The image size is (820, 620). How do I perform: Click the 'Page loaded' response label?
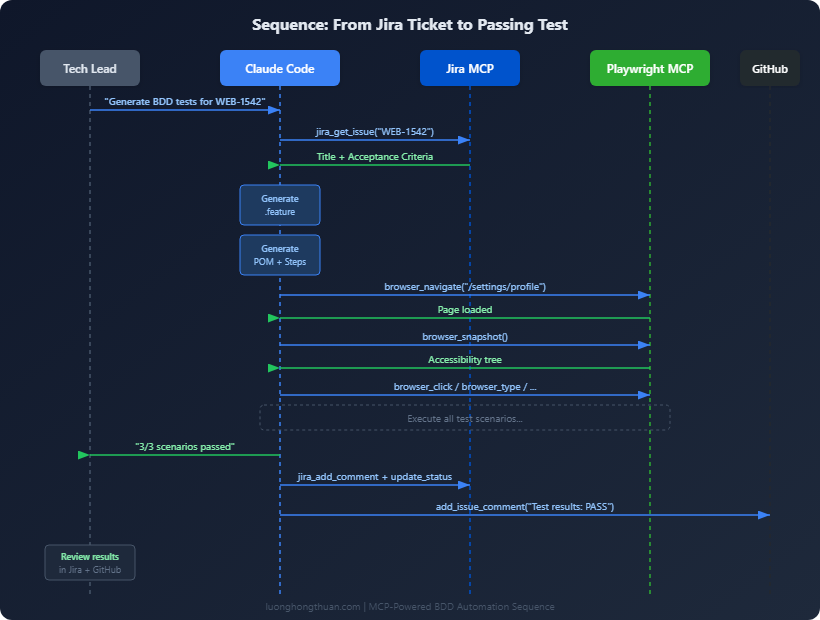(465, 309)
